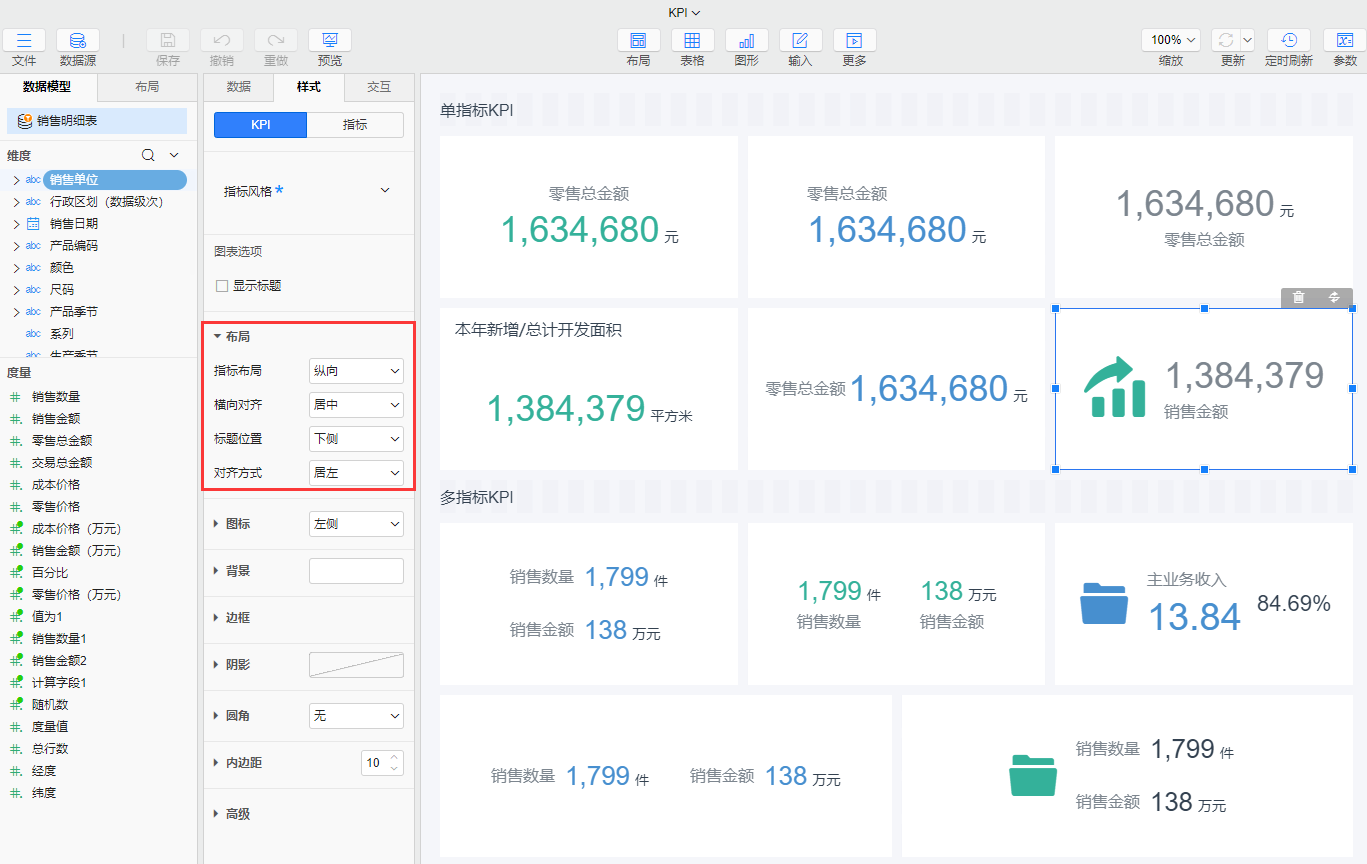Viewport: 1367px width, 864px height.
Task: Open the 横向对齐 居中 dropdown
Action: click(356, 405)
